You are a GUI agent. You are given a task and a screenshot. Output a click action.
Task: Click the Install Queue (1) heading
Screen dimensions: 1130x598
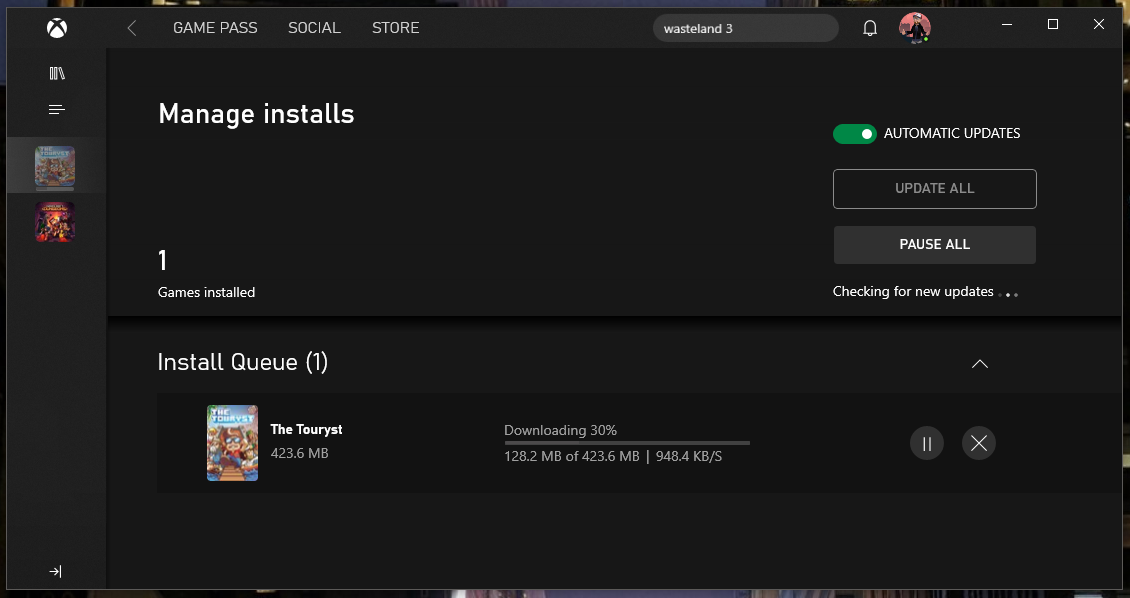click(243, 362)
